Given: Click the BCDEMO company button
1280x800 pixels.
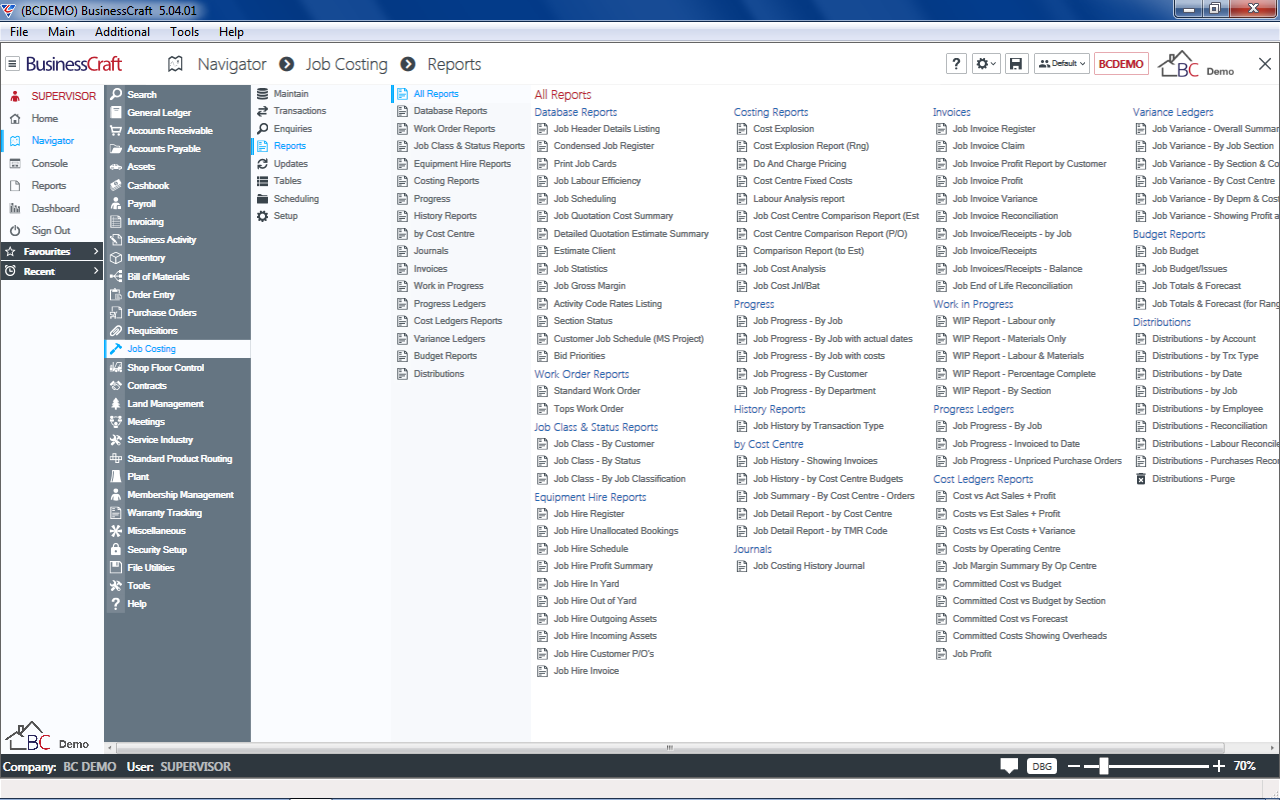Looking at the screenshot, I should pos(1121,64).
